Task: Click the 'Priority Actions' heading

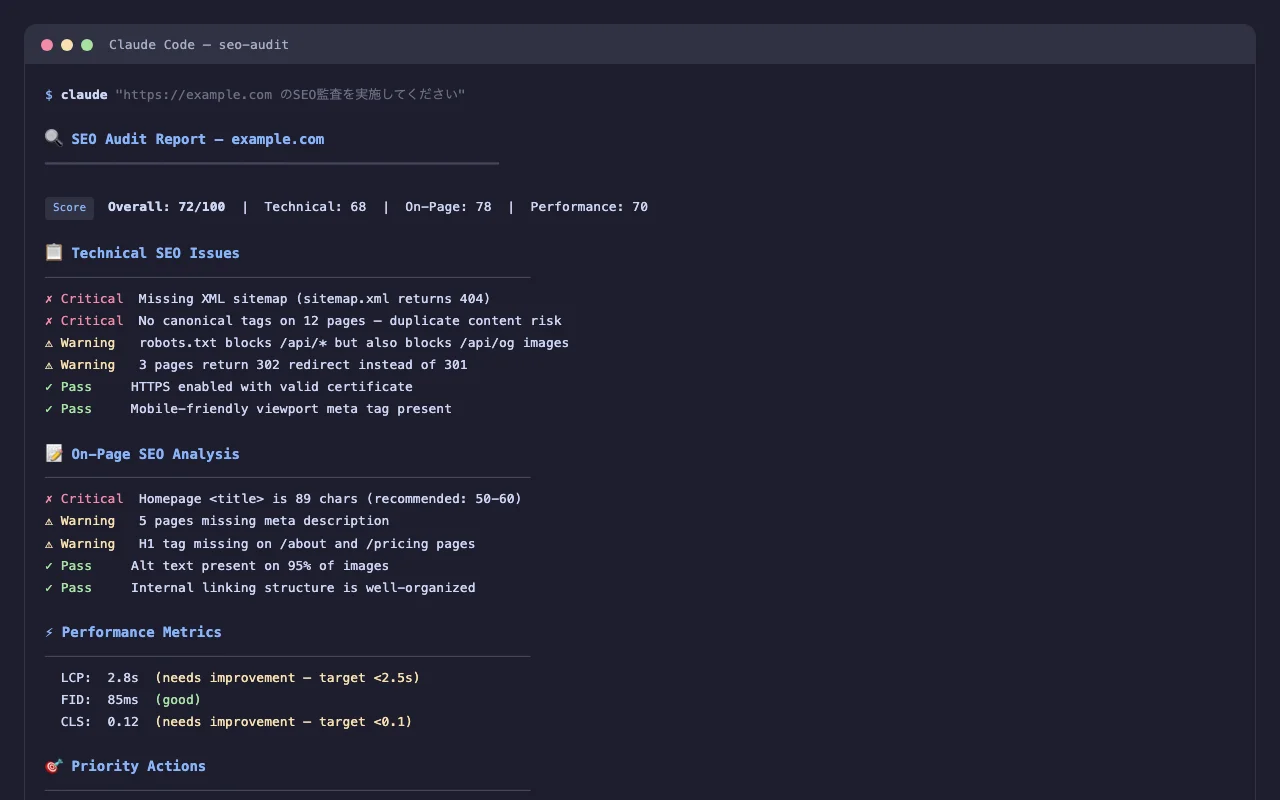Action: (x=139, y=766)
